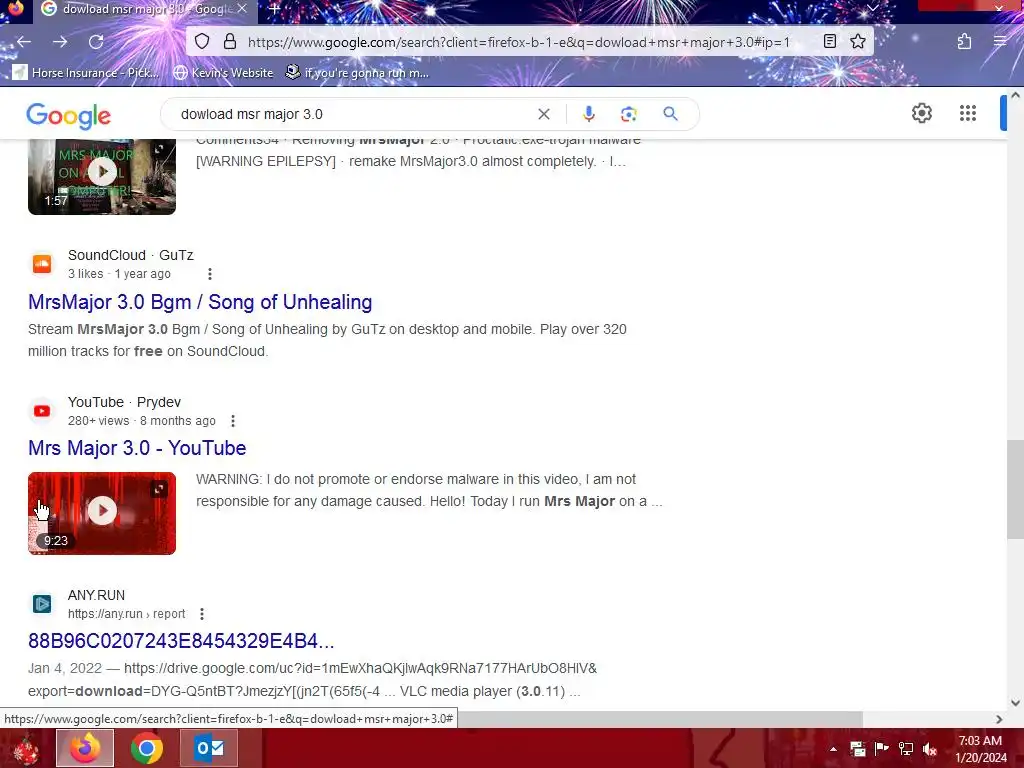Click the "SoundCloud · GuTz" source text
This screenshot has height=768, width=1024.
[131, 255]
